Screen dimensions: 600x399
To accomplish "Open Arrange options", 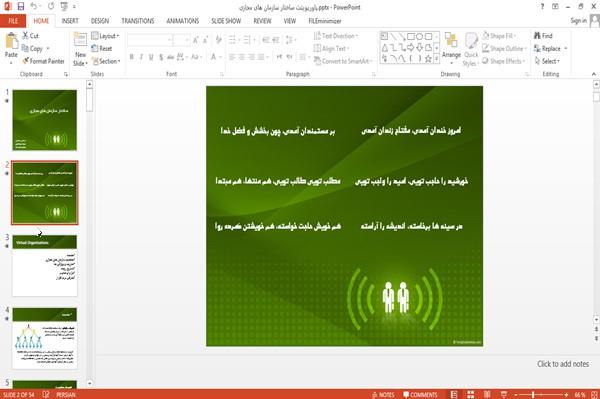I will [451, 49].
